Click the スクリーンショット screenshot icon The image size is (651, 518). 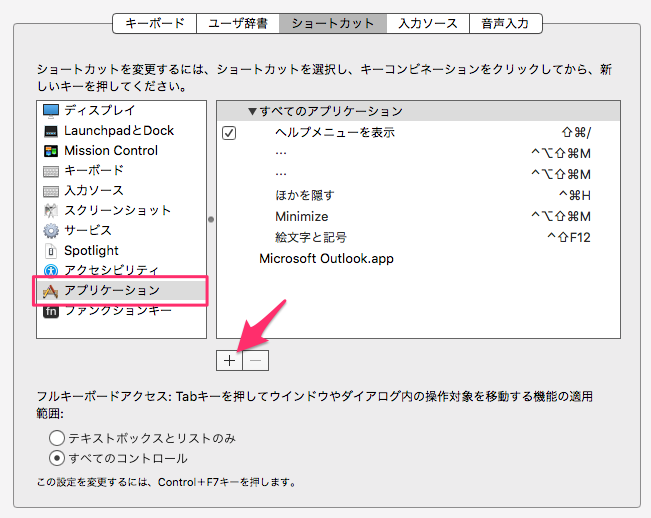[x=51, y=211]
